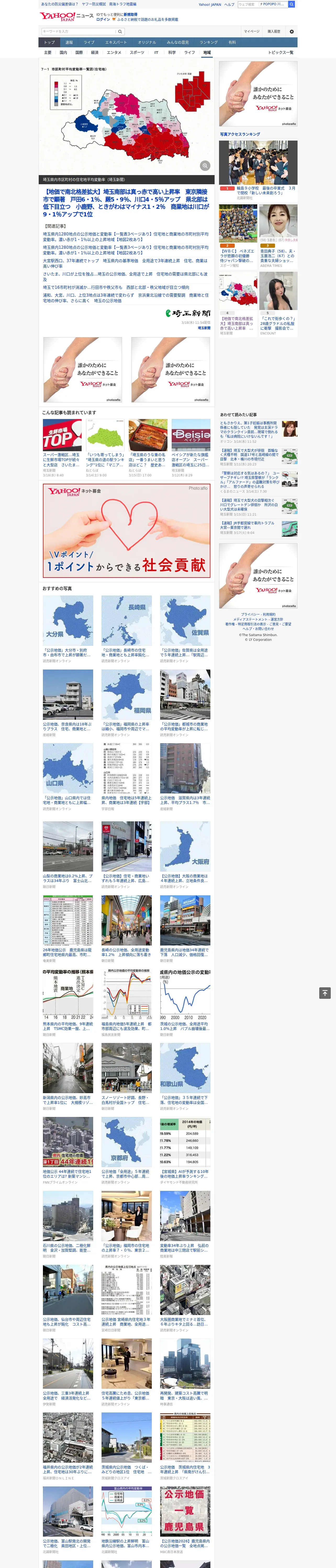Image resolution: width=336 pixels, height=1568 pixels.
Task: Open the 国内 category
Action: pos(63,53)
